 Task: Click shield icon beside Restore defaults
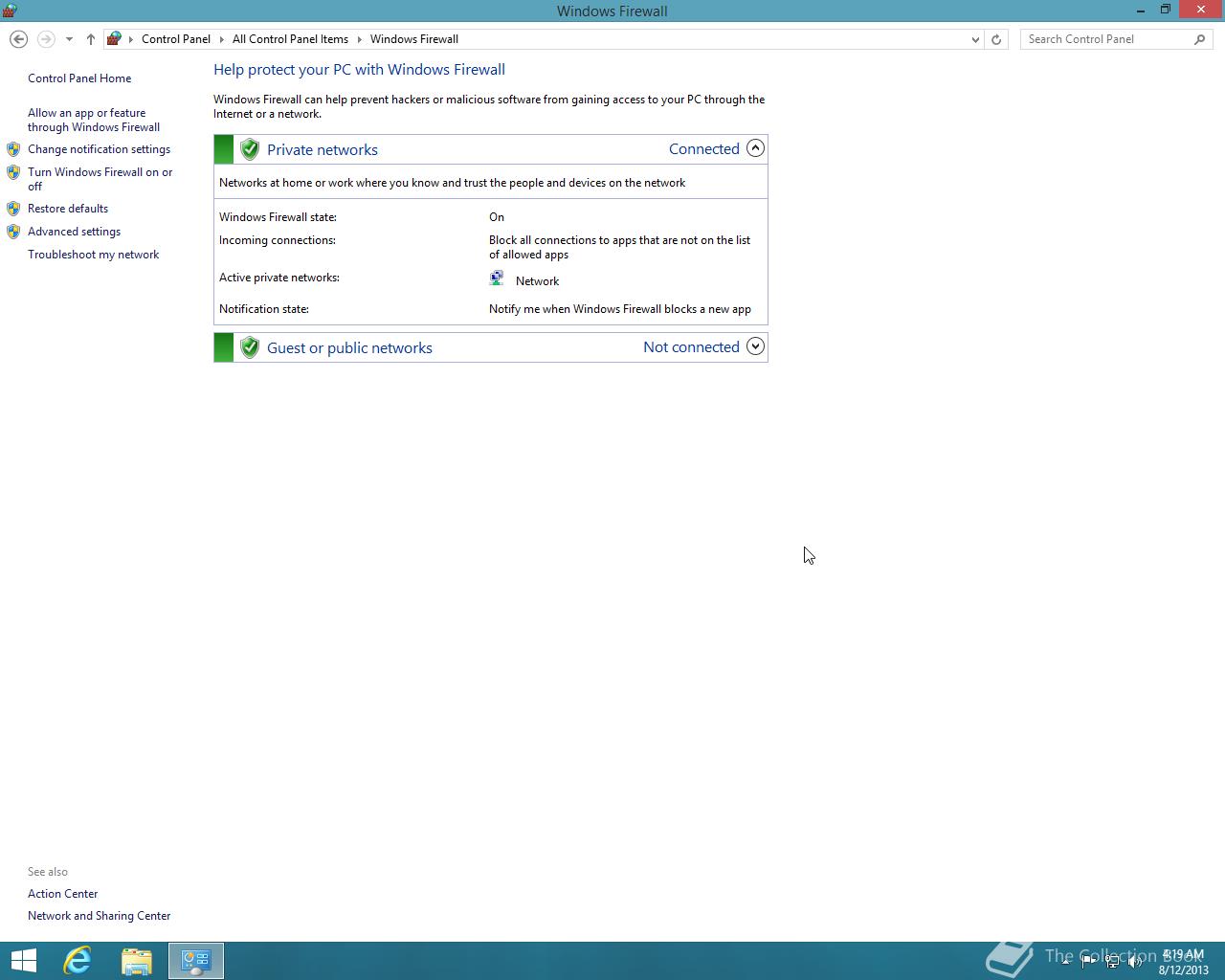point(13,209)
